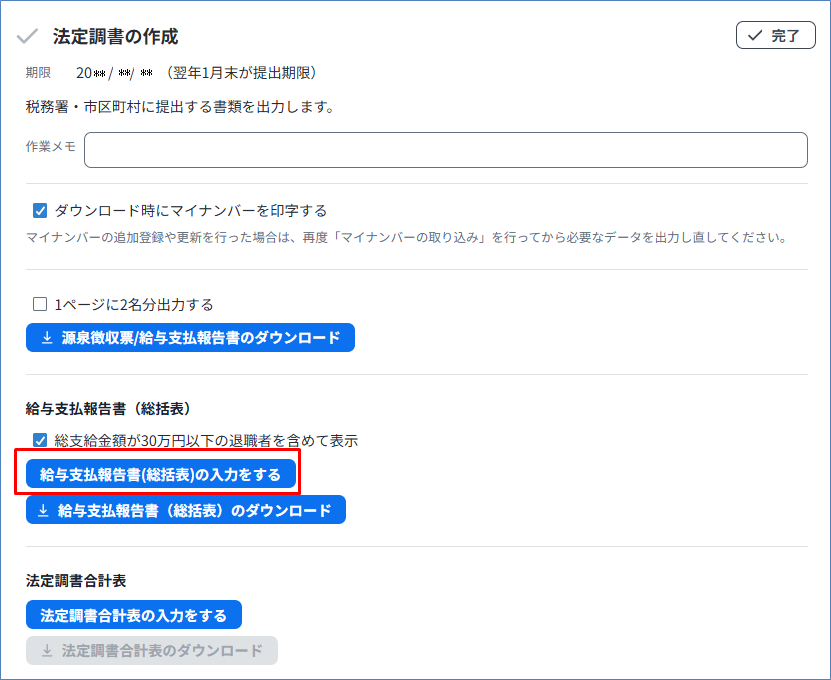Open 給与支払報告書(総括表)の入力をする
The height and width of the screenshot is (680, 831).
[x=161, y=474]
